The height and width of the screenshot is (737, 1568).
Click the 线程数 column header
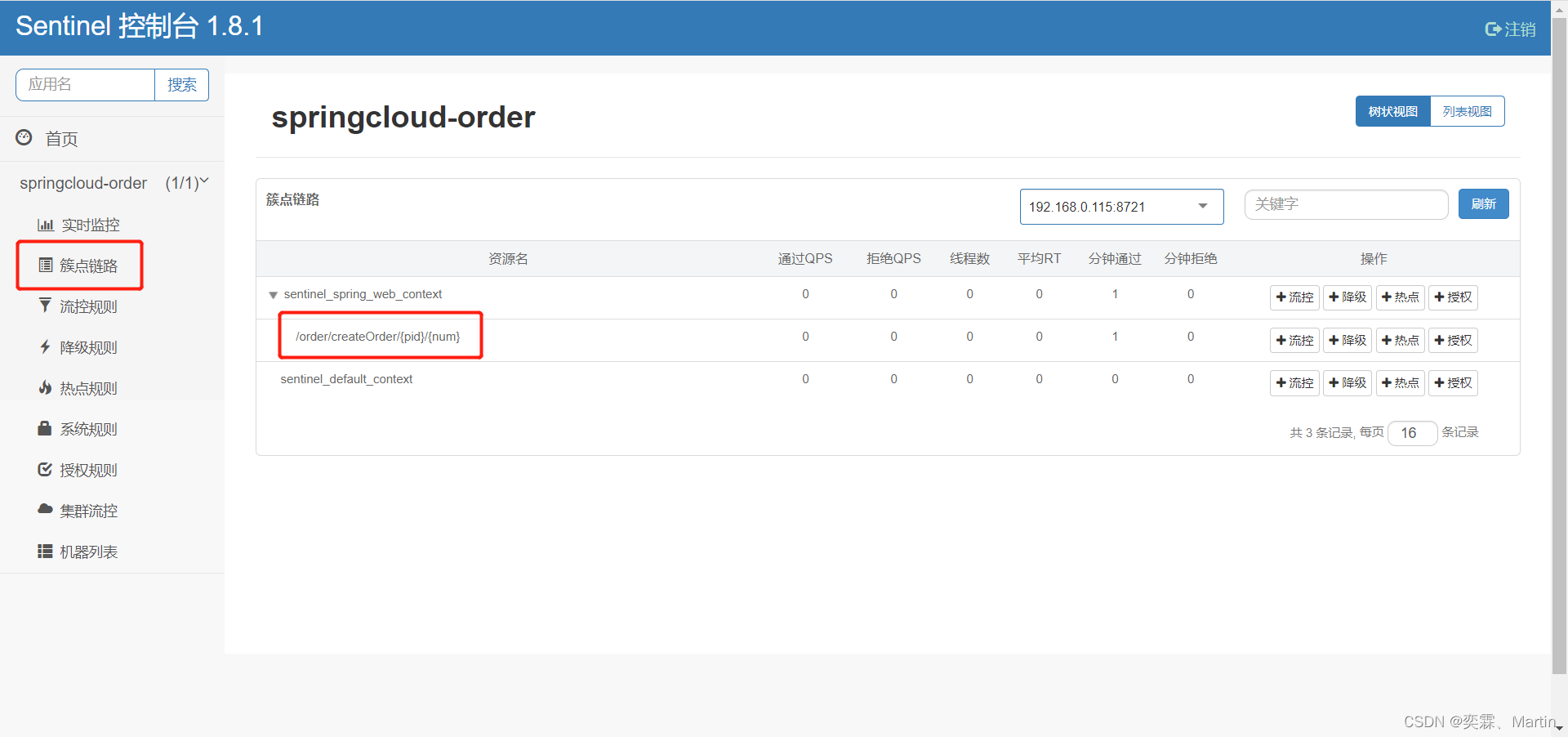tap(969, 259)
